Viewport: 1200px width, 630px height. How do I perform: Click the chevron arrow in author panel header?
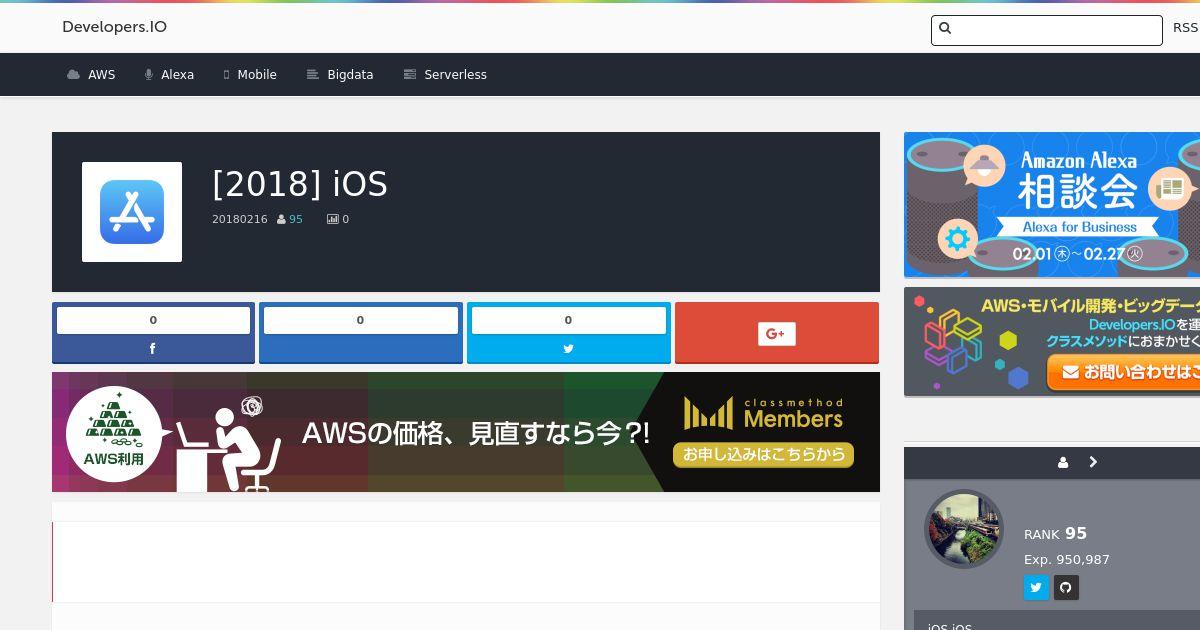1093,462
